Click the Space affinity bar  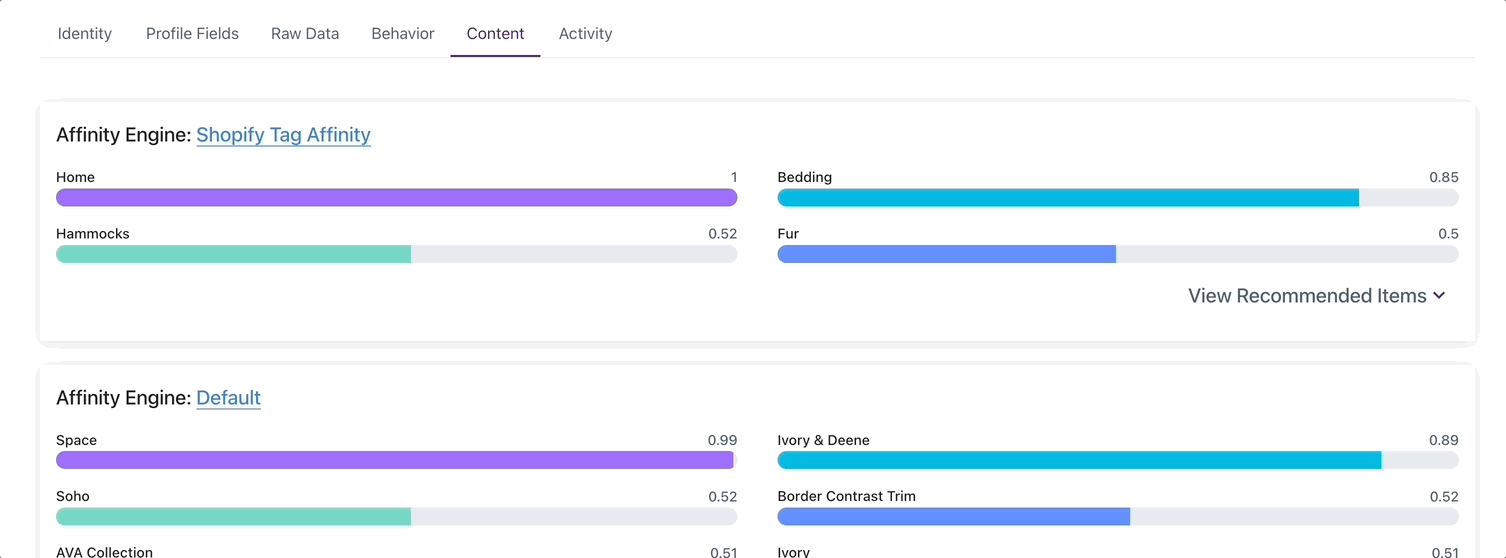(396, 460)
